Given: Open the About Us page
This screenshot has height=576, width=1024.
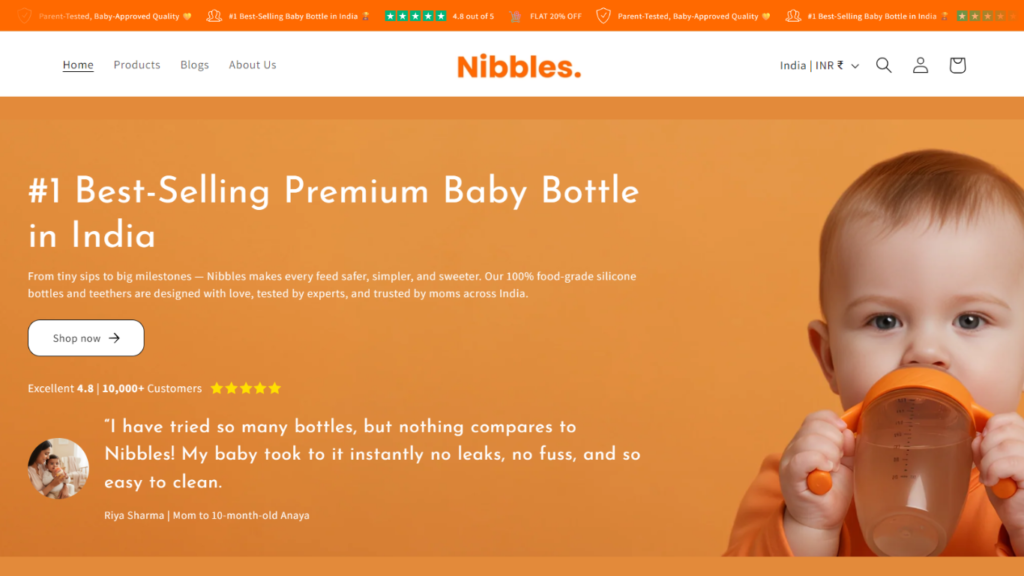Looking at the screenshot, I should [252, 65].
